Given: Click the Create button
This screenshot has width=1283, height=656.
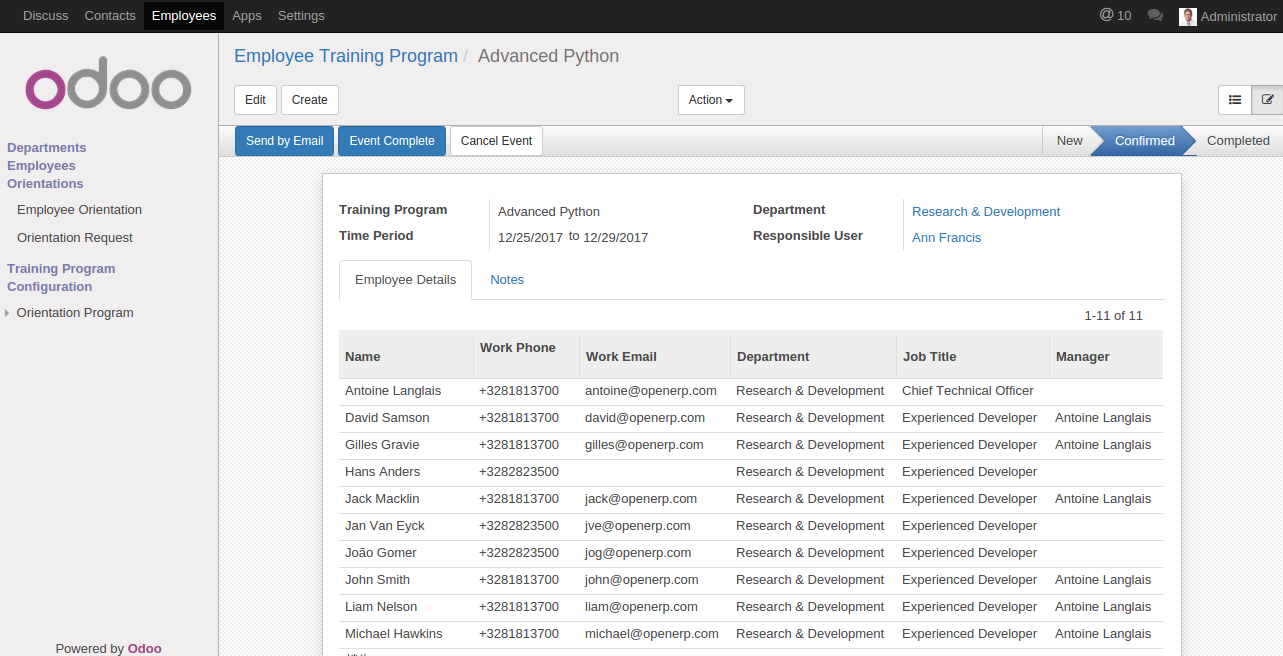Looking at the screenshot, I should tap(310, 100).
